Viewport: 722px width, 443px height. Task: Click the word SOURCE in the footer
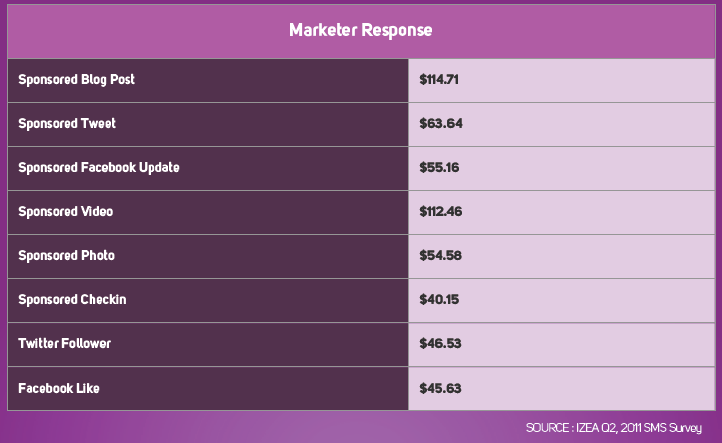click(x=548, y=428)
